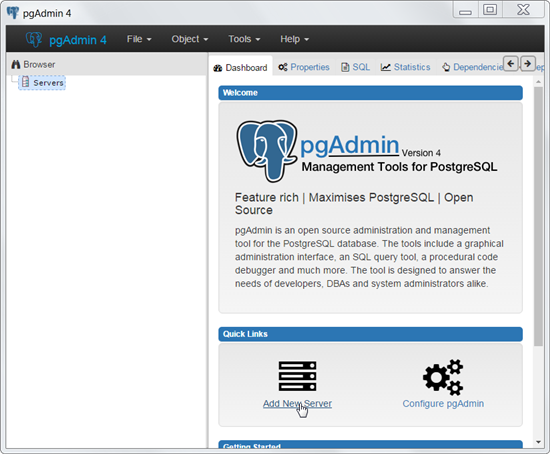The height and width of the screenshot is (454, 550).
Task: Click the server stack icon above Add New Server
Action: [297, 376]
